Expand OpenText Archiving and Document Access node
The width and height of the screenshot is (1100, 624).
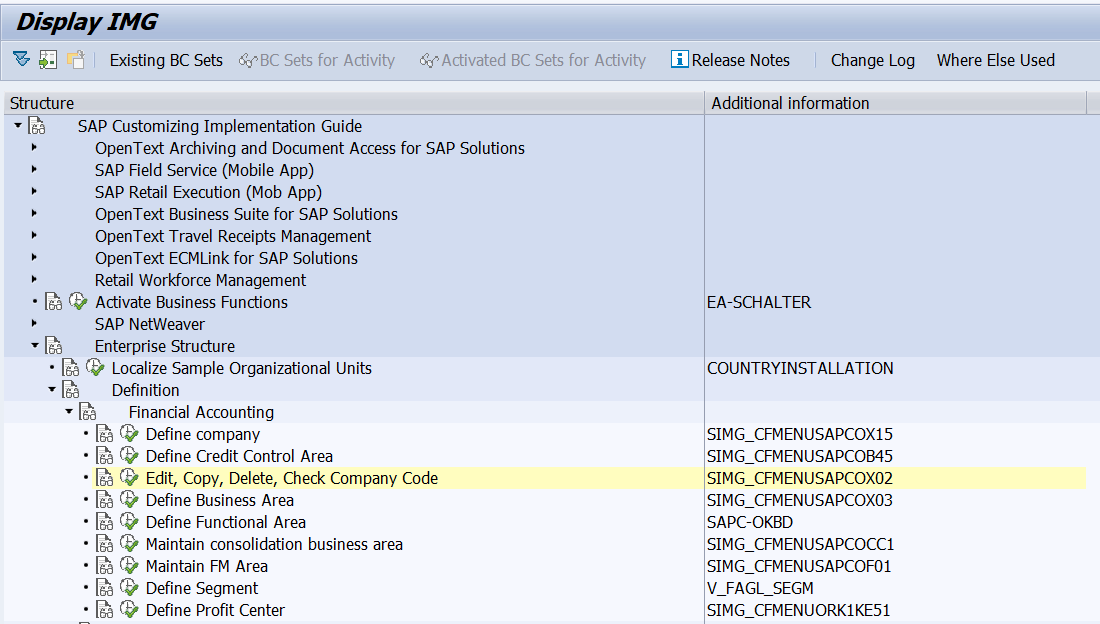(x=34, y=147)
